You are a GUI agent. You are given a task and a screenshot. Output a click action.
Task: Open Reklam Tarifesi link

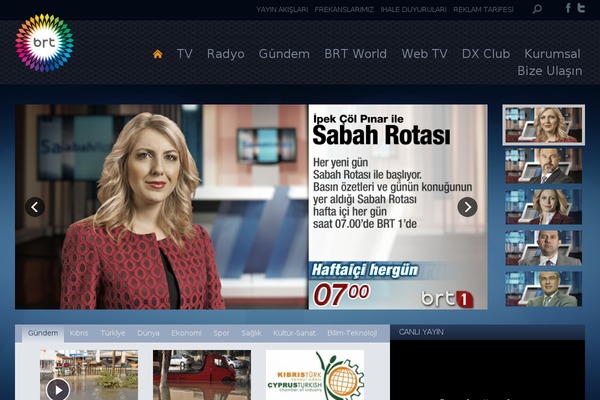click(483, 10)
